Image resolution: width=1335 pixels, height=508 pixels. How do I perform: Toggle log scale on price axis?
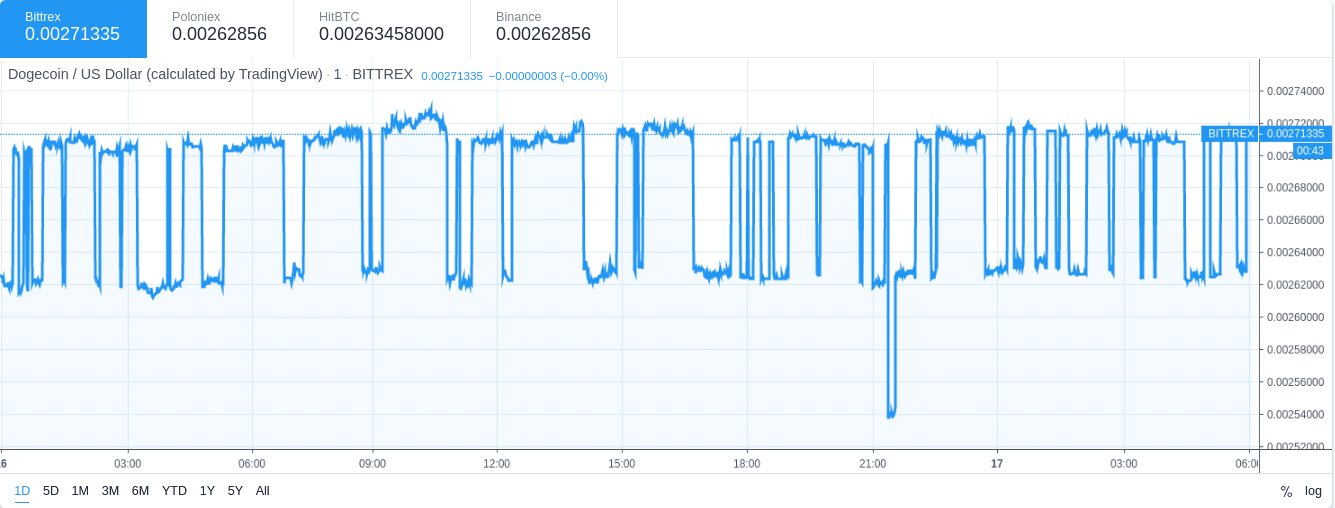pos(1313,491)
